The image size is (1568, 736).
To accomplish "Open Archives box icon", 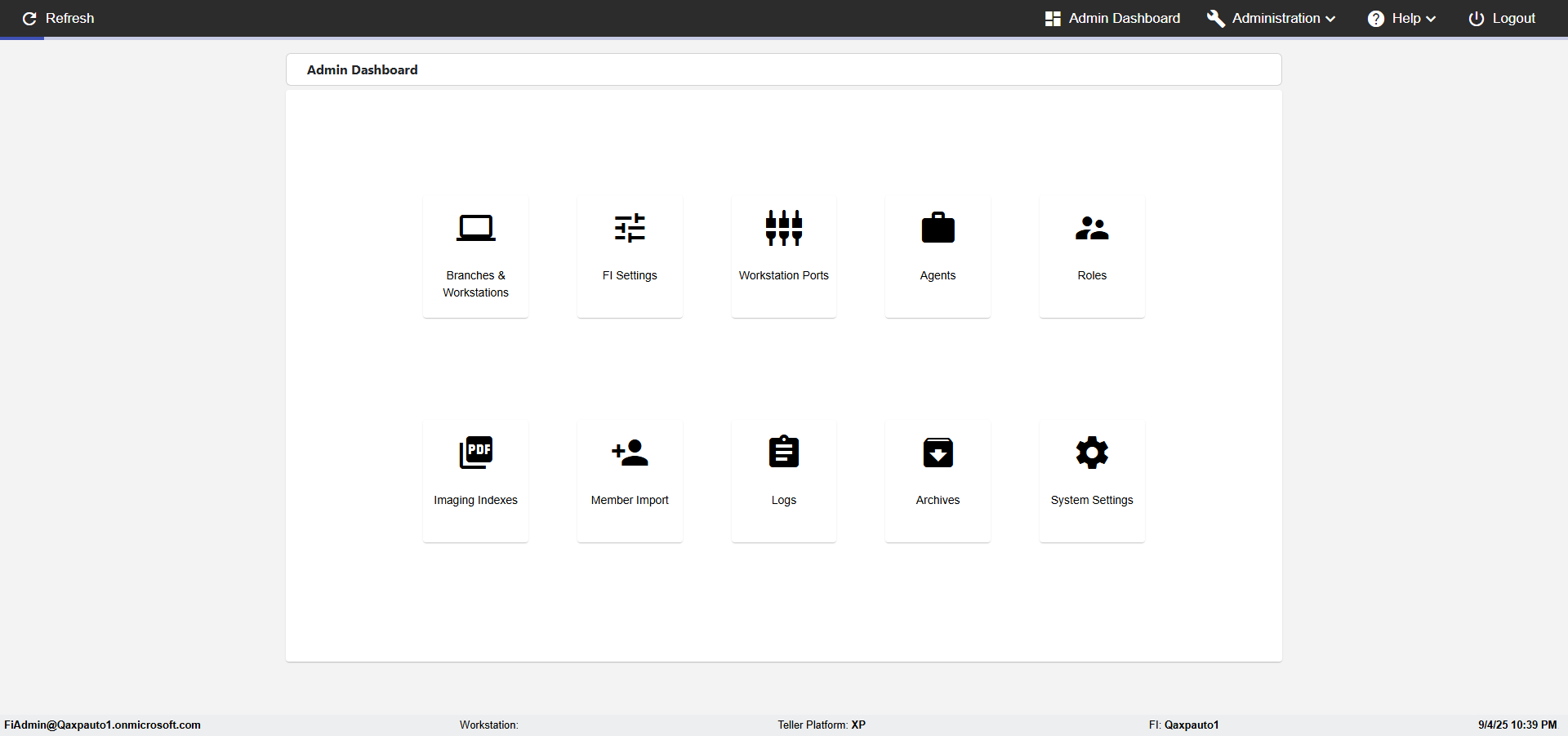I will [x=938, y=453].
